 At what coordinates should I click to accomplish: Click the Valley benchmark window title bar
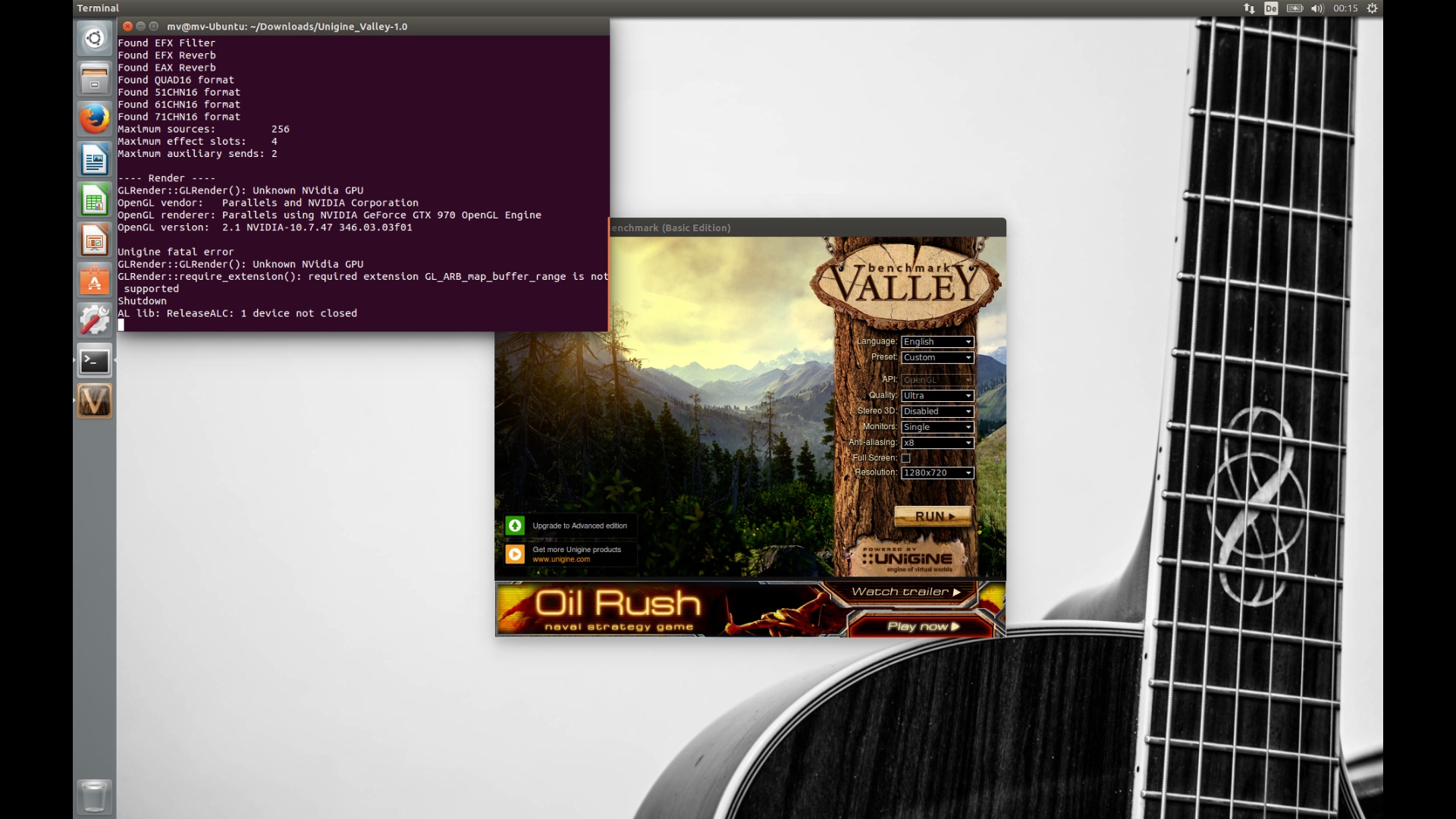point(808,227)
